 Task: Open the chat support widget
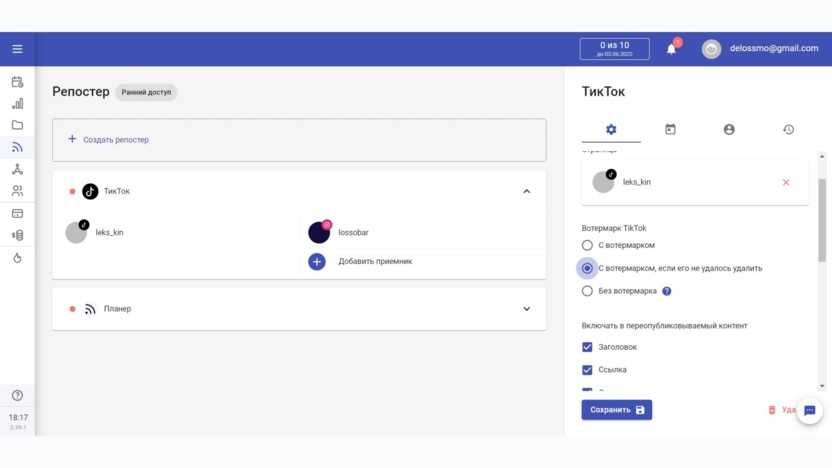point(809,410)
